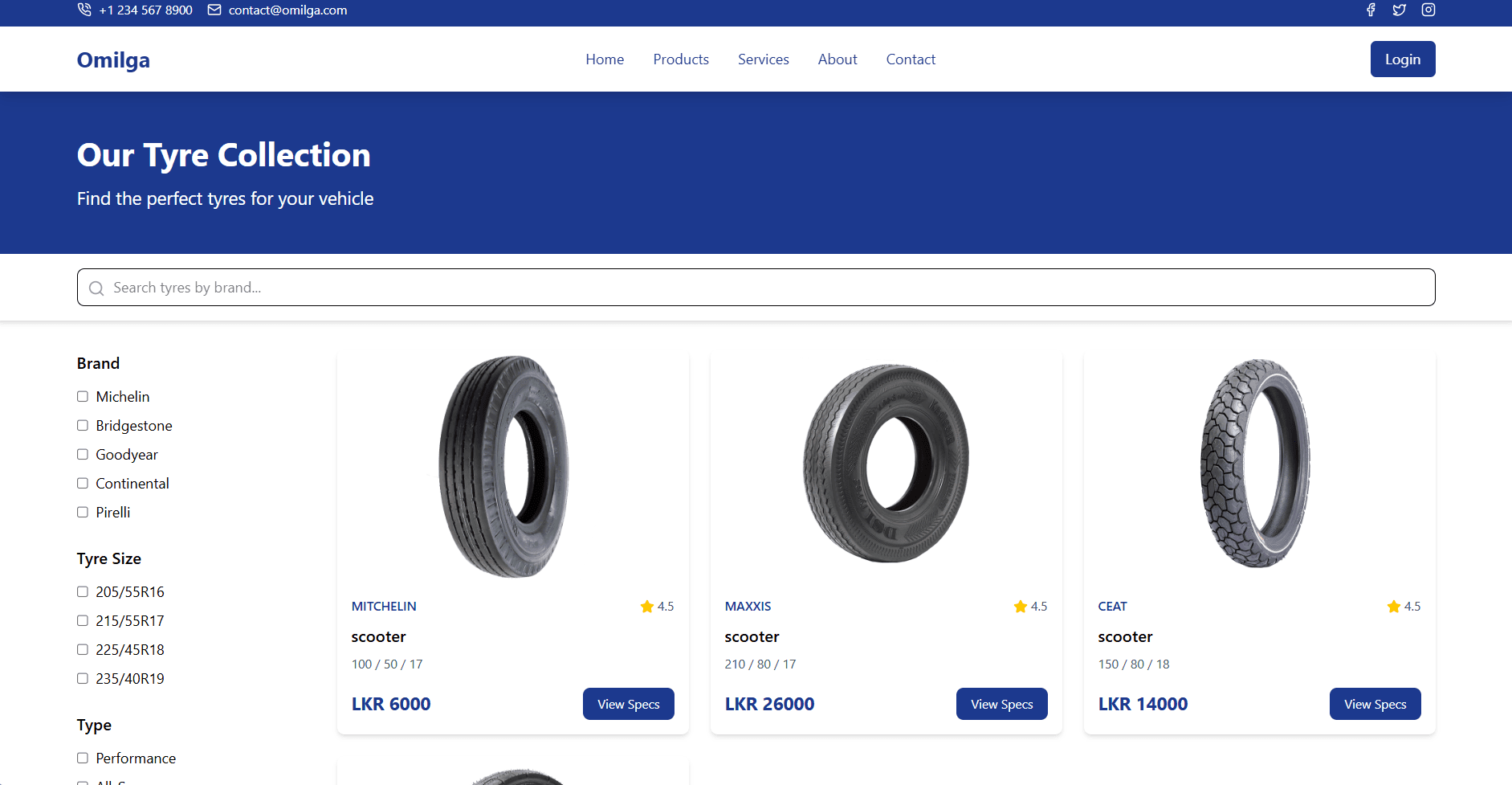Image resolution: width=1512 pixels, height=785 pixels.
Task: Click the Tyre Size filter heading
Action: 109,558
